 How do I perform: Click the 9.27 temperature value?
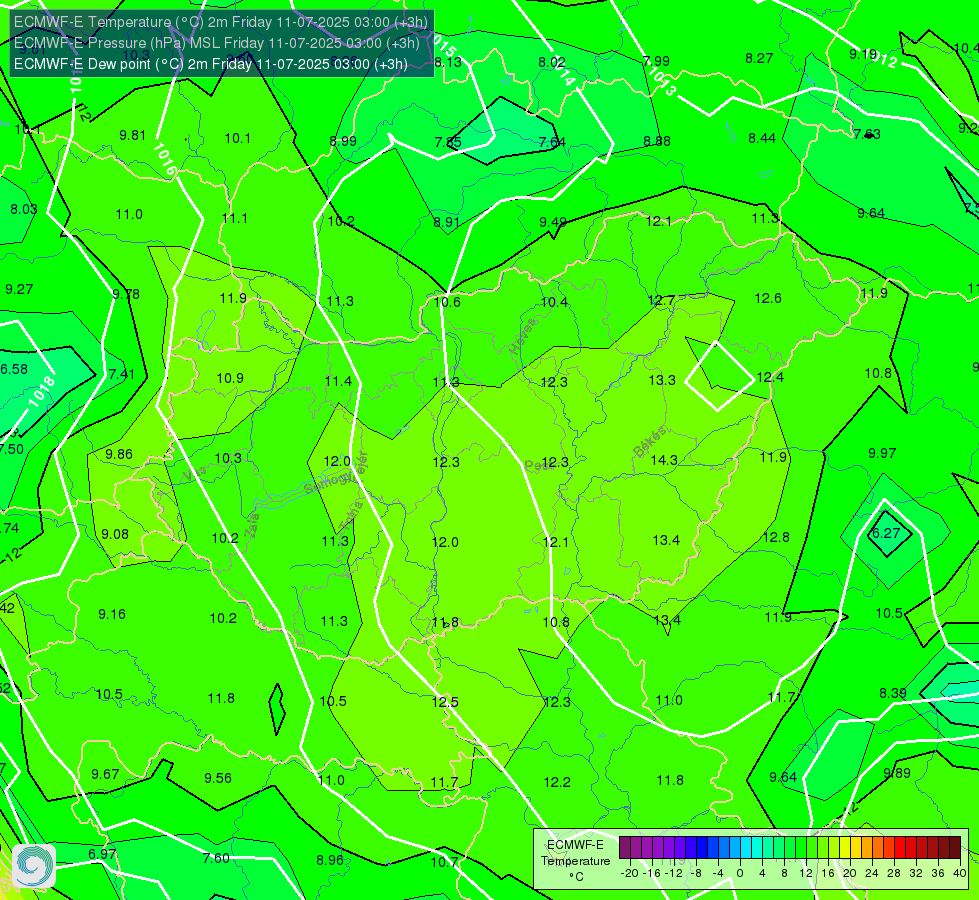[19, 289]
